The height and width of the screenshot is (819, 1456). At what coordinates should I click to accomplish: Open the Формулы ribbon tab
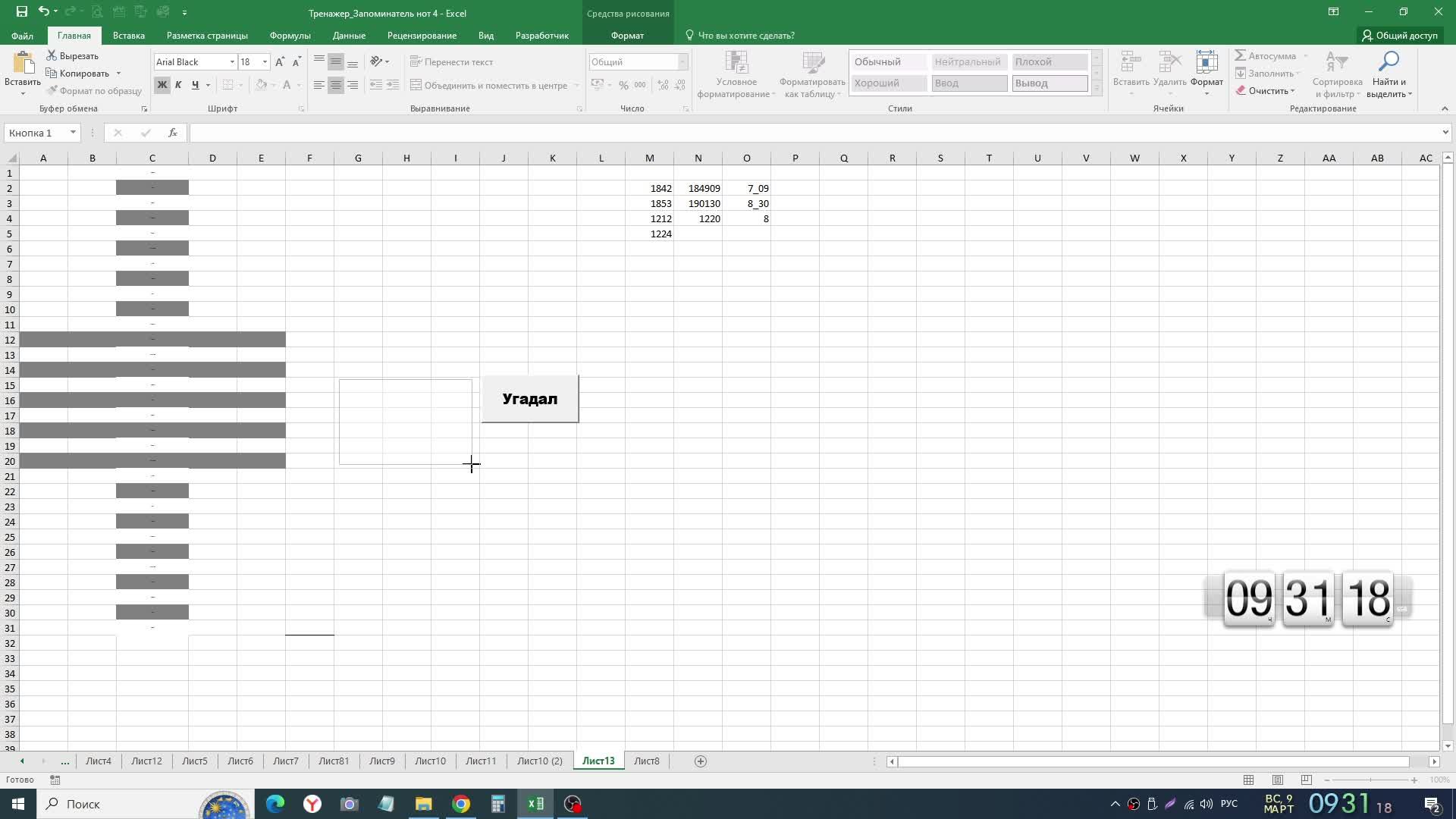click(x=290, y=36)
